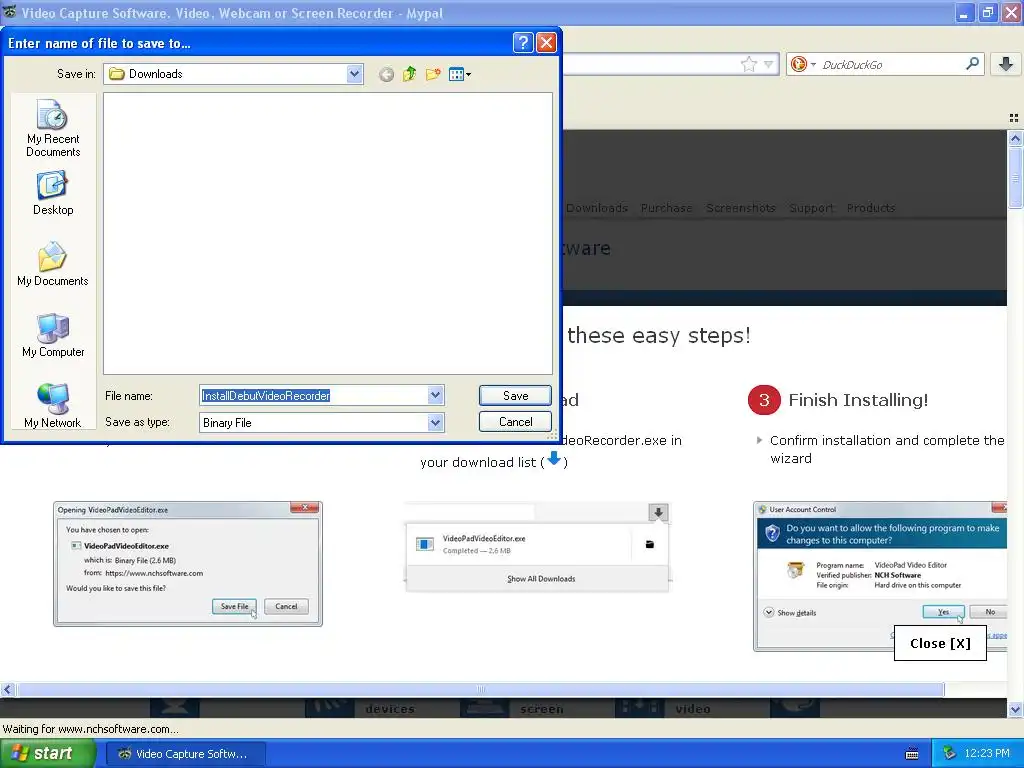
Task: Click the dialog Help question mark button
Action: [523, 42]
